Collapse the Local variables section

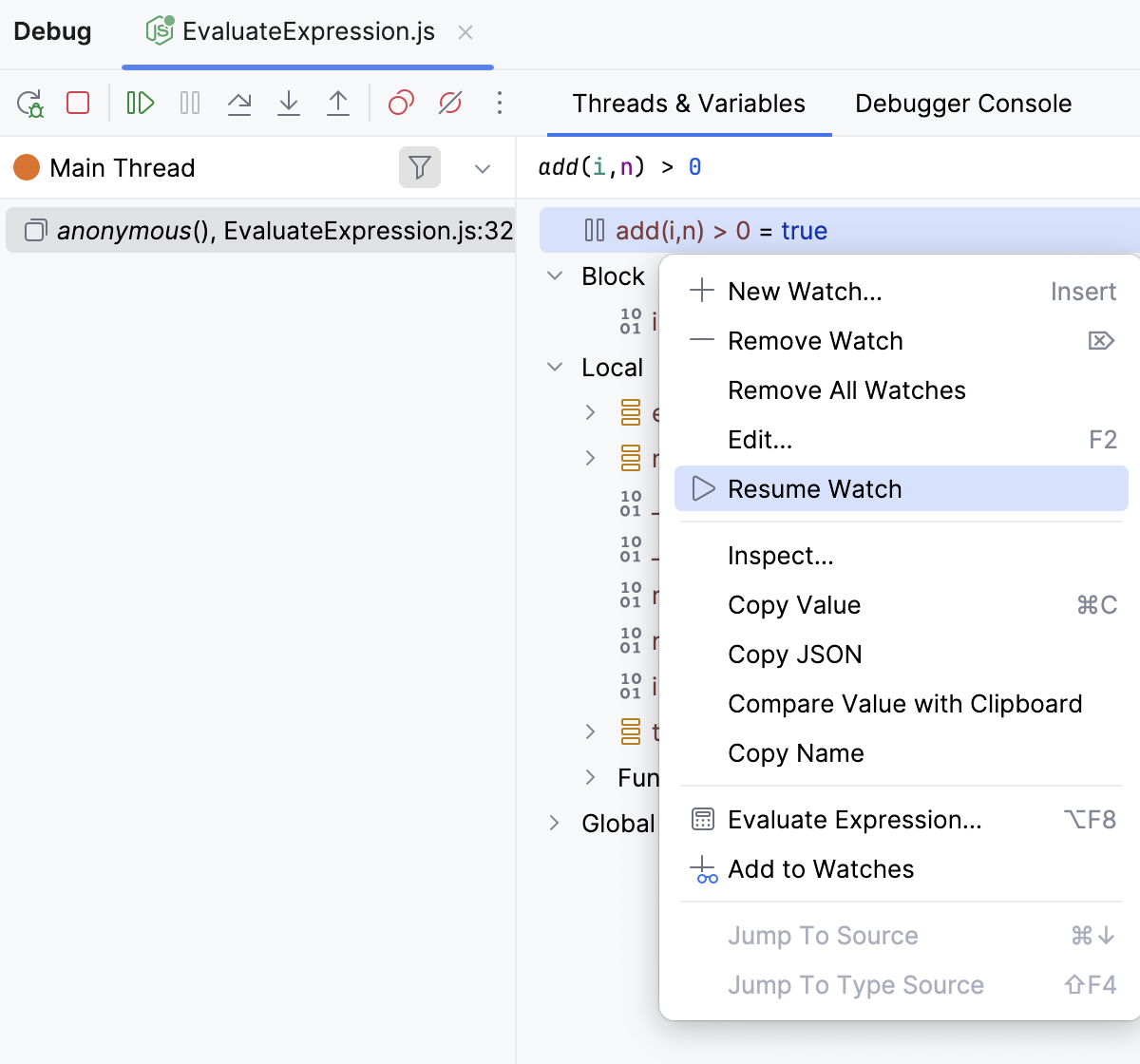(555, 368)
